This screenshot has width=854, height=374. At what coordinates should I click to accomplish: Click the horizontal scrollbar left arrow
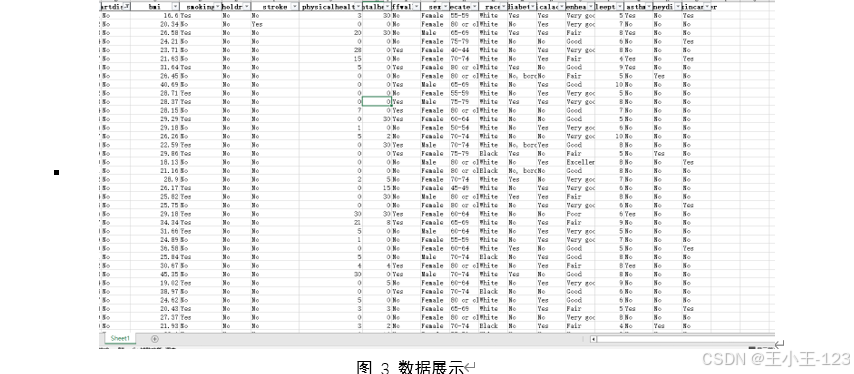[594, 339]
